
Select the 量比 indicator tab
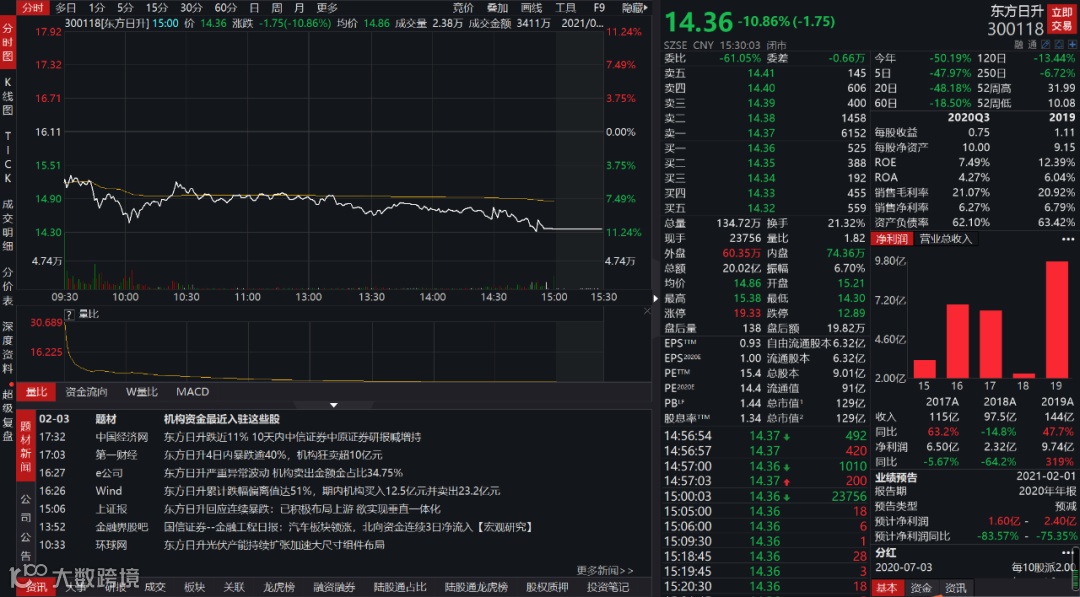click(x=37, y=392)
